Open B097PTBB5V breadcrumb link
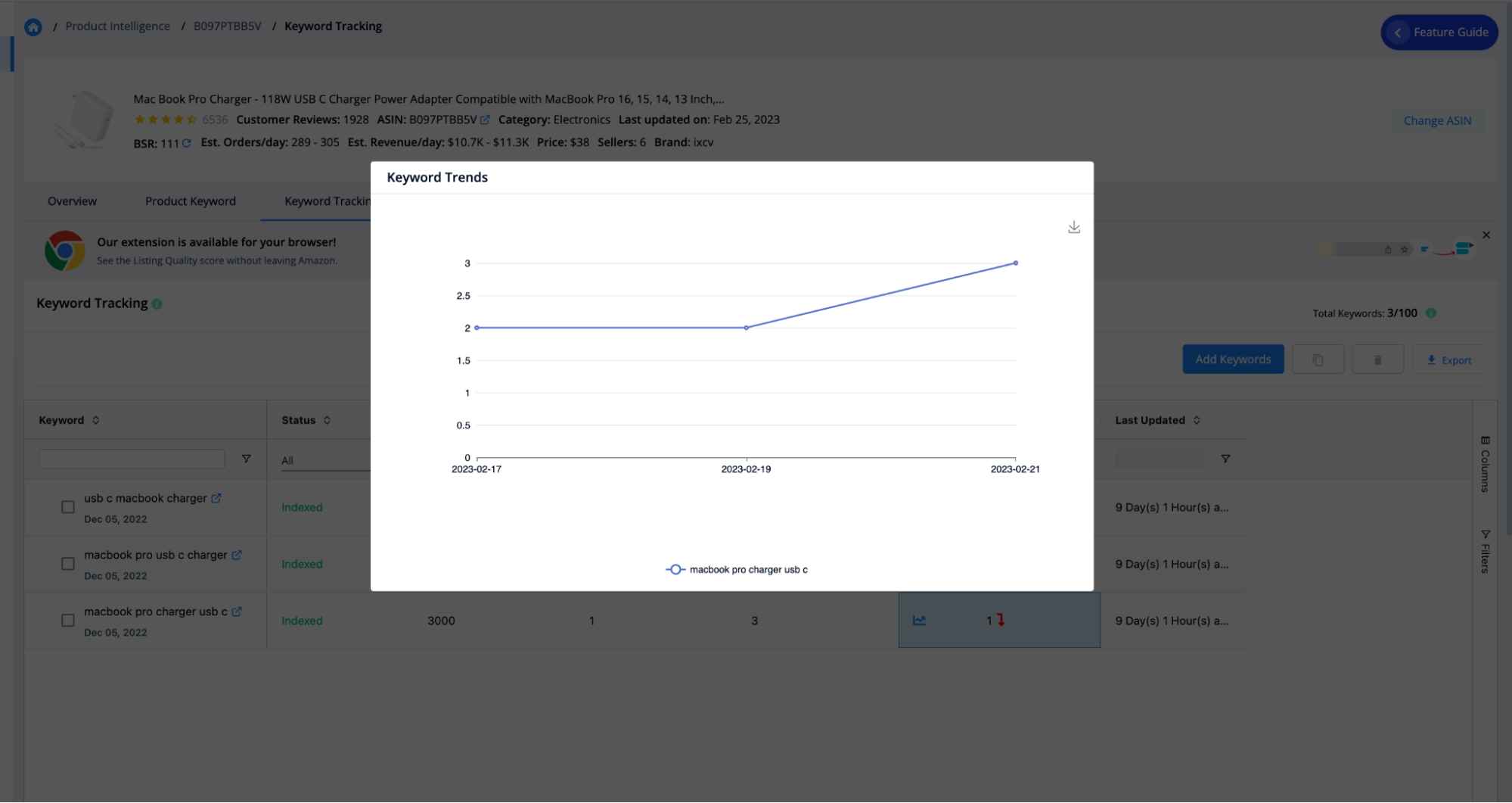 pyautogui.click(x=227, y=26)
